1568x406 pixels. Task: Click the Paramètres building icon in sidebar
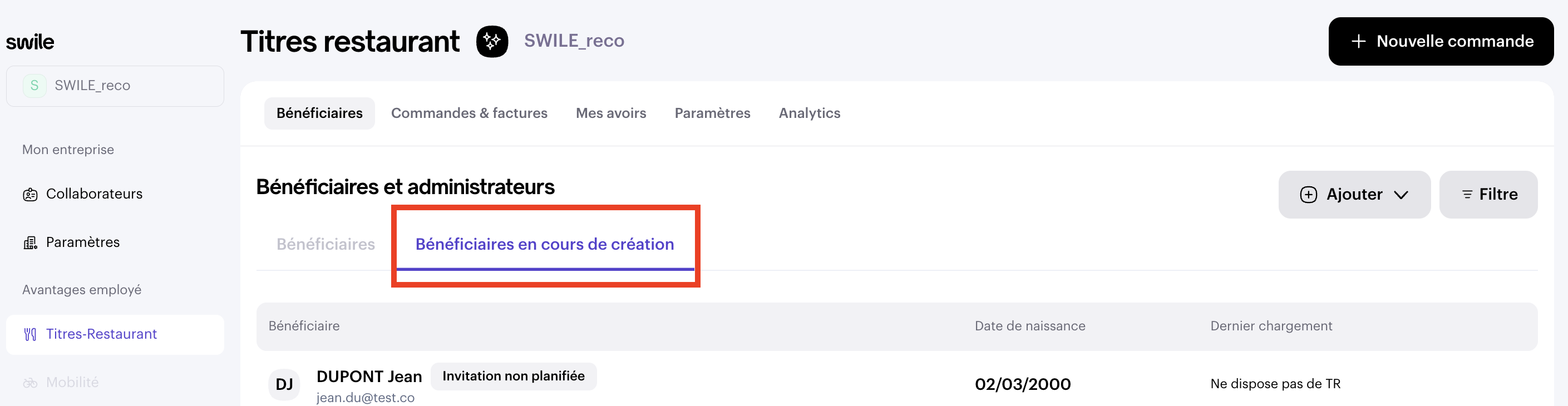[x=30, y=243]
